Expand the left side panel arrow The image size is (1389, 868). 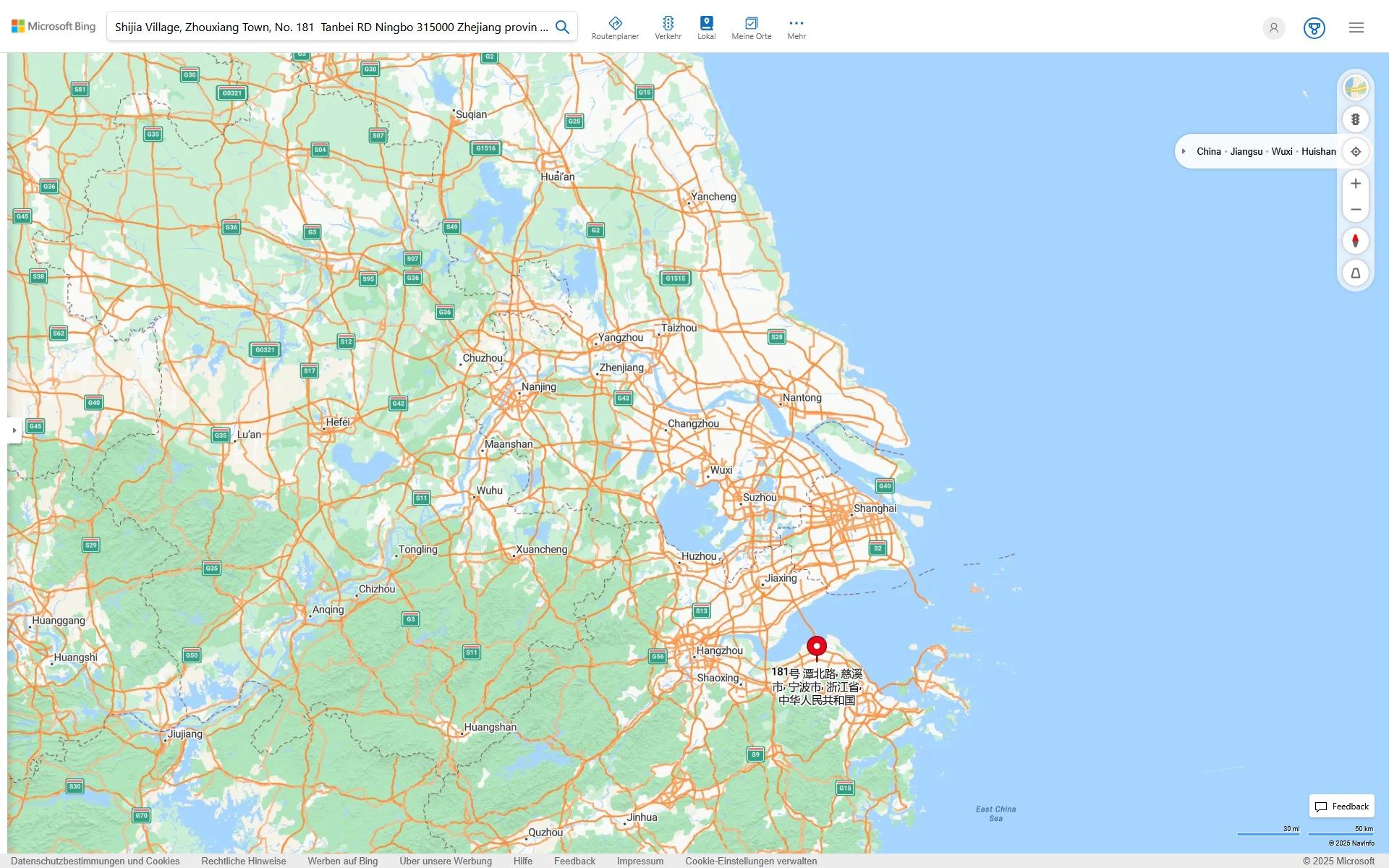click(x=14, y=430)
